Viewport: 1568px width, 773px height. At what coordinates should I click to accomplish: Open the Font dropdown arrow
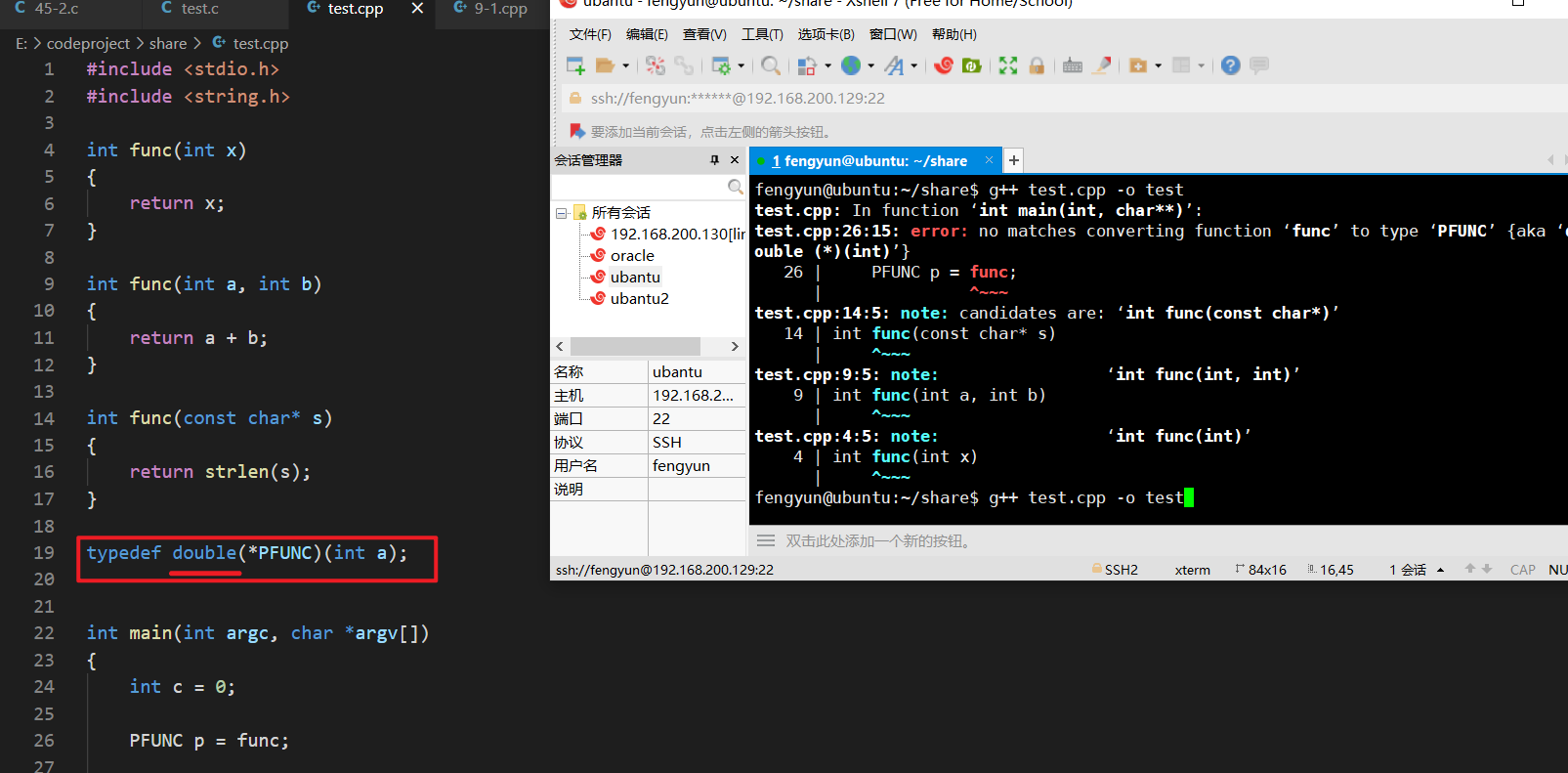(913, 65)
